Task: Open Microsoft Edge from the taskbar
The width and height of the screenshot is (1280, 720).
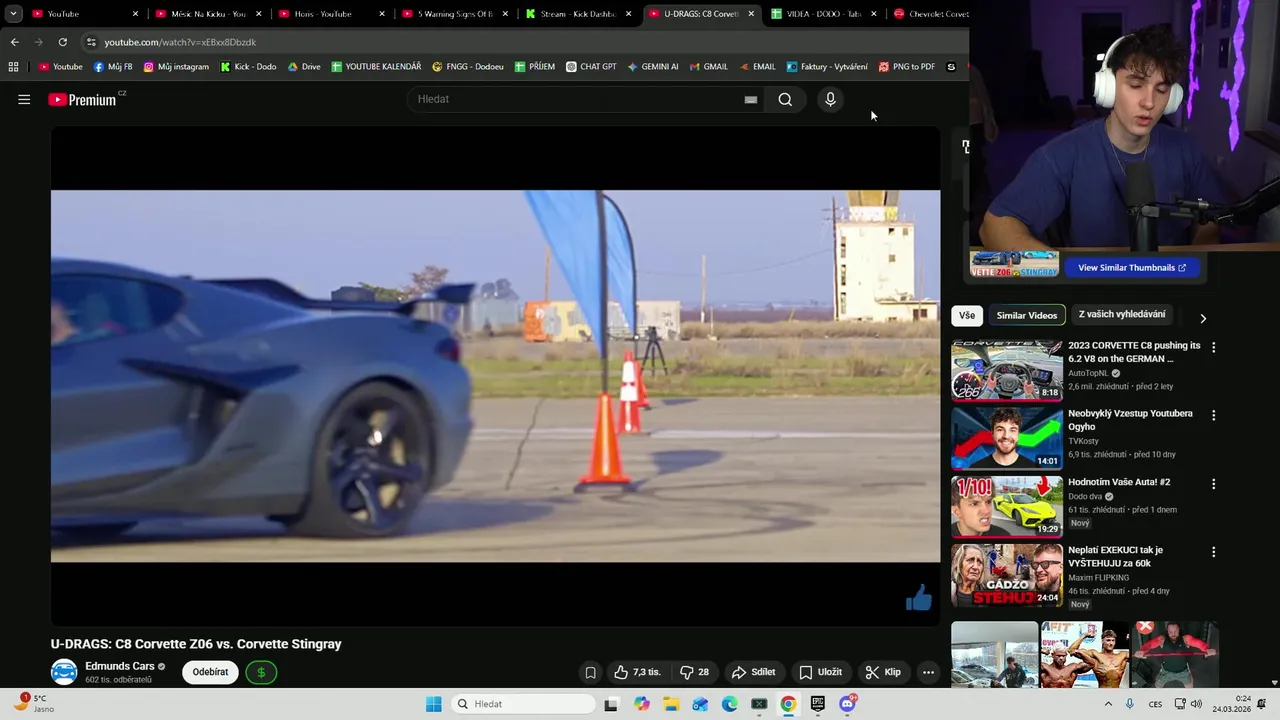Action: [x=729, y=704]
